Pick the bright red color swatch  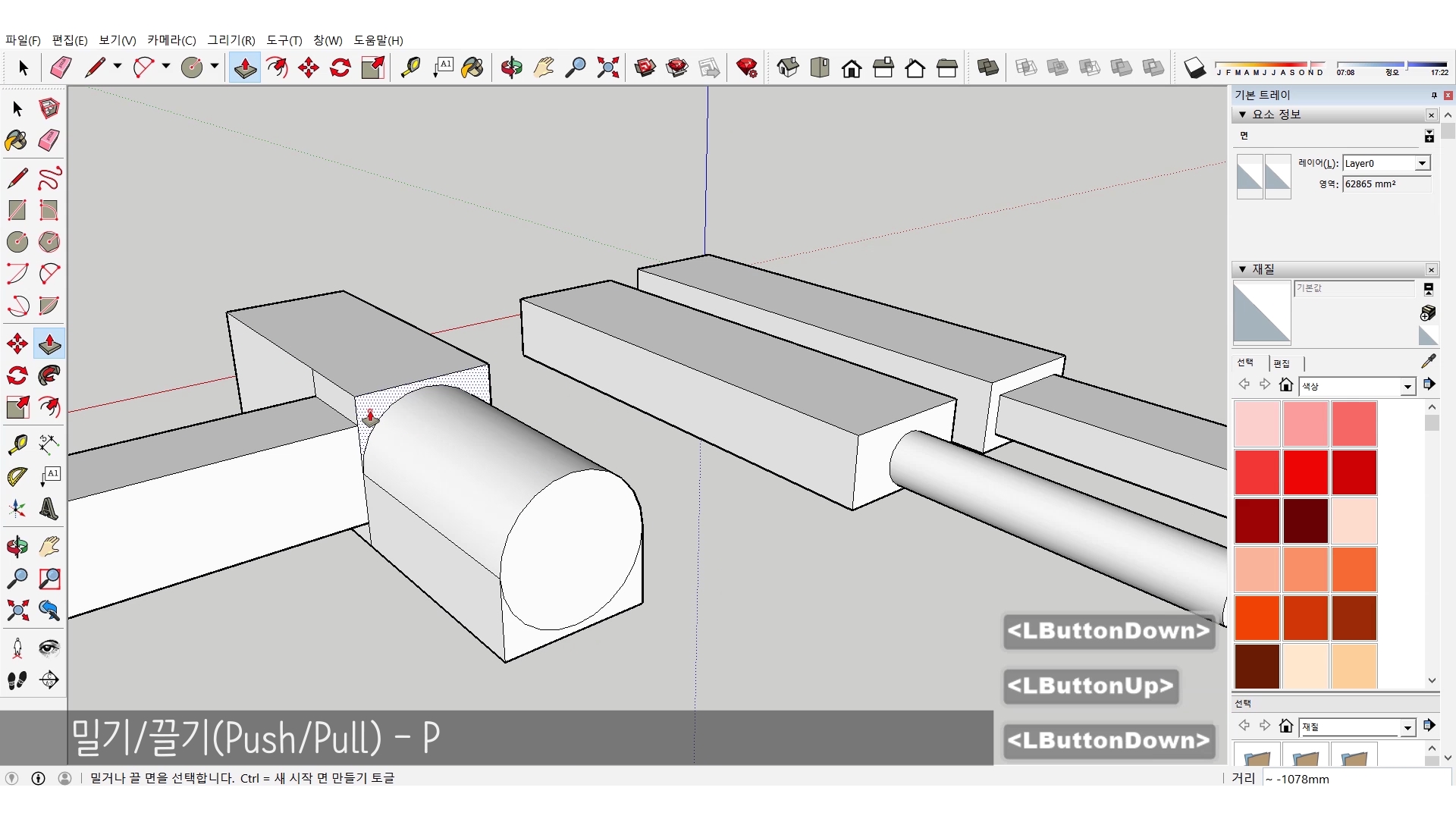click(1305, 472)
